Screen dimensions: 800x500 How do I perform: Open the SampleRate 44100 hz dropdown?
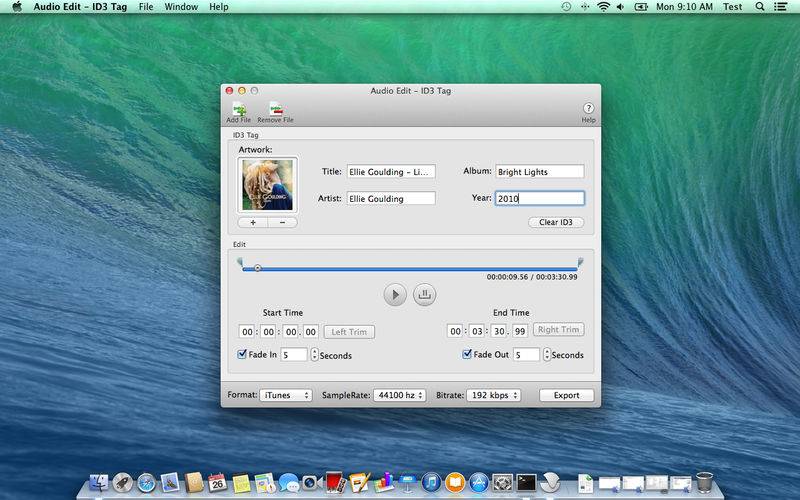click(400, 395)
